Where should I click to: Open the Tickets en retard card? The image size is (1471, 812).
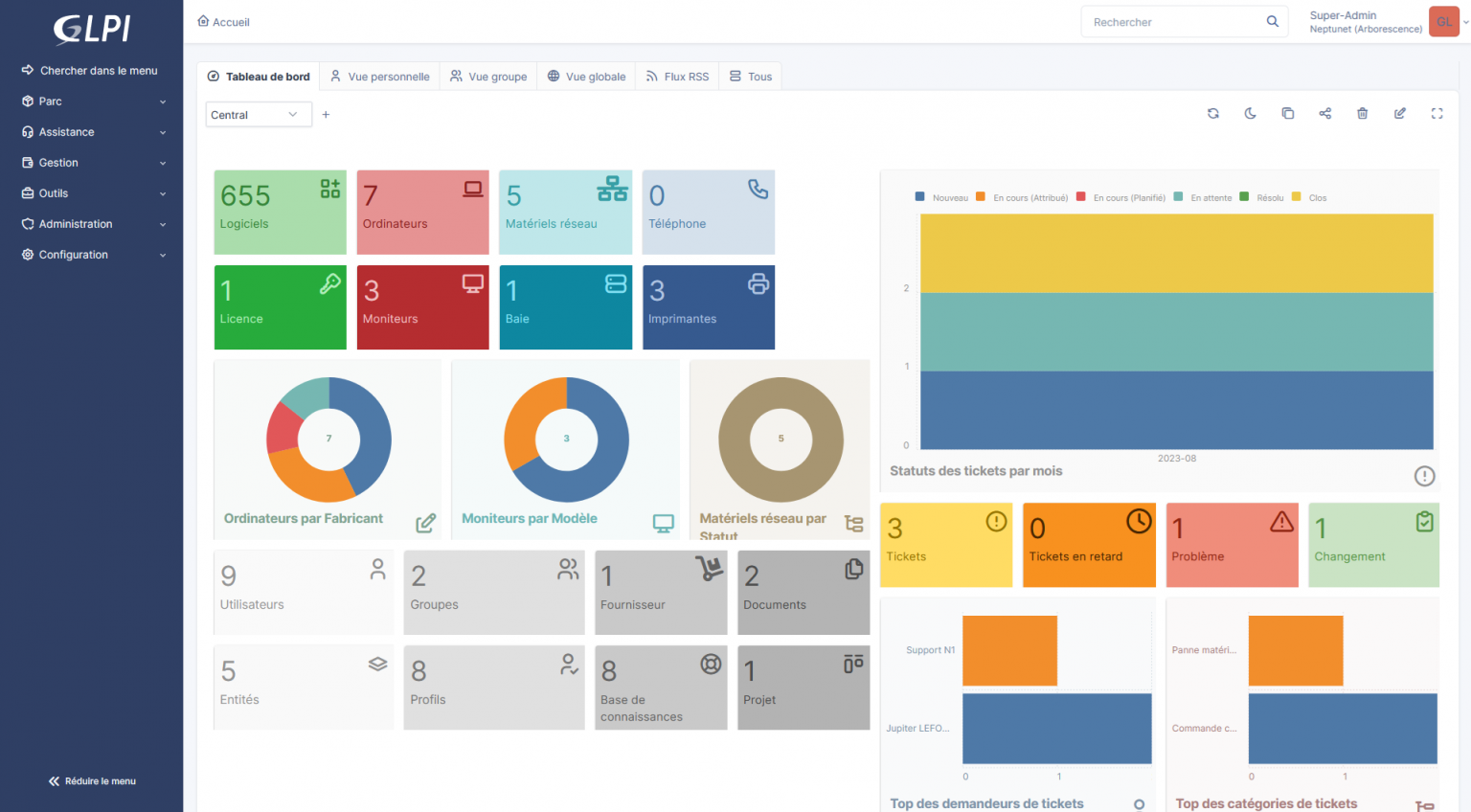tap(1090, 545)
